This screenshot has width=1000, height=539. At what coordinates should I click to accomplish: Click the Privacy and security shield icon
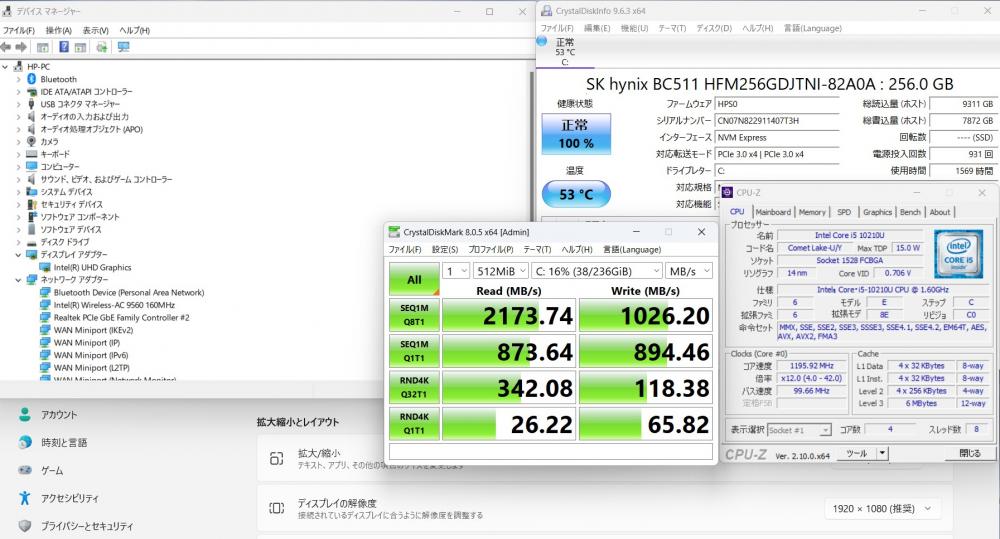(x=25, y=526)
